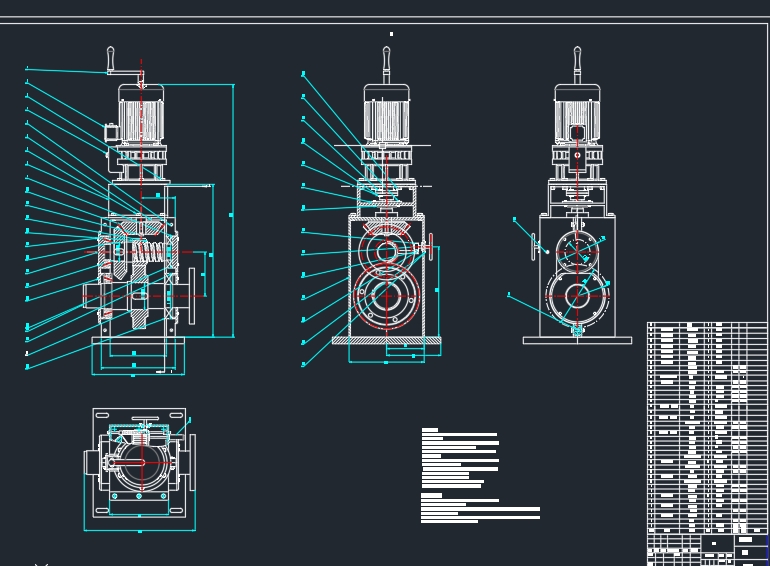
Task: Select the worm screw in the left sectional view
Action: click(x=150, y=251)
